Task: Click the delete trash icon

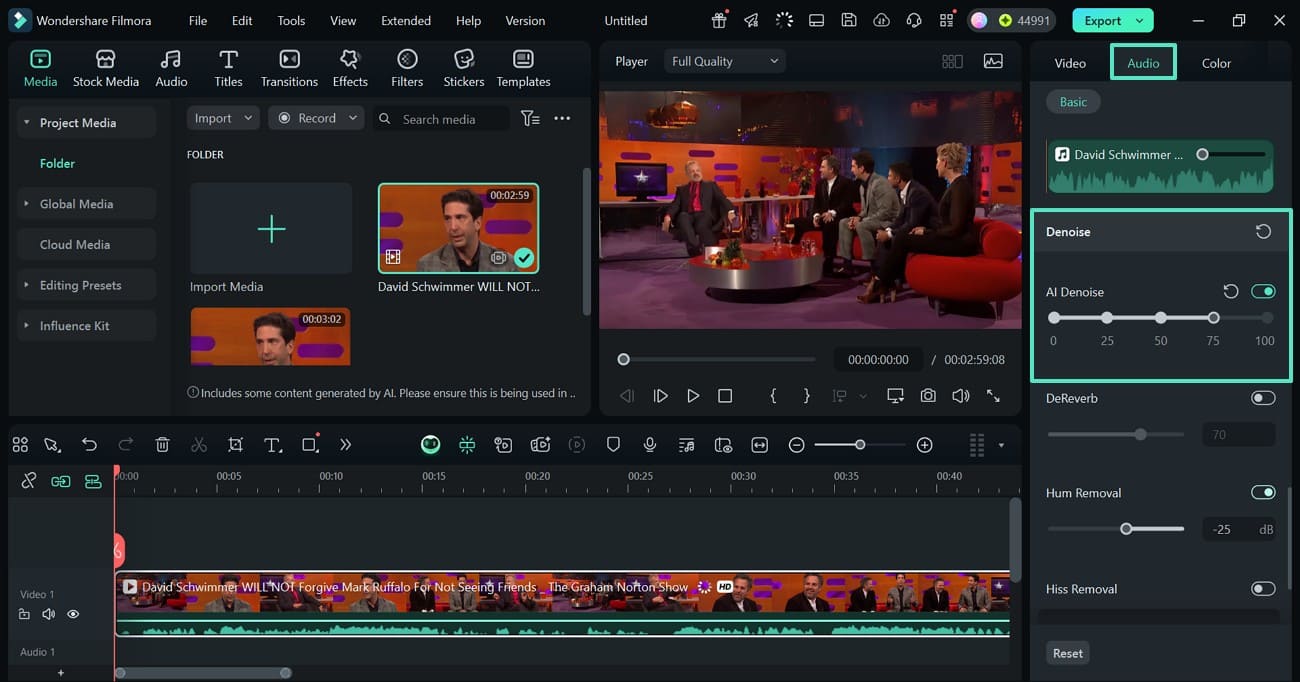Action: coord(163,445)
